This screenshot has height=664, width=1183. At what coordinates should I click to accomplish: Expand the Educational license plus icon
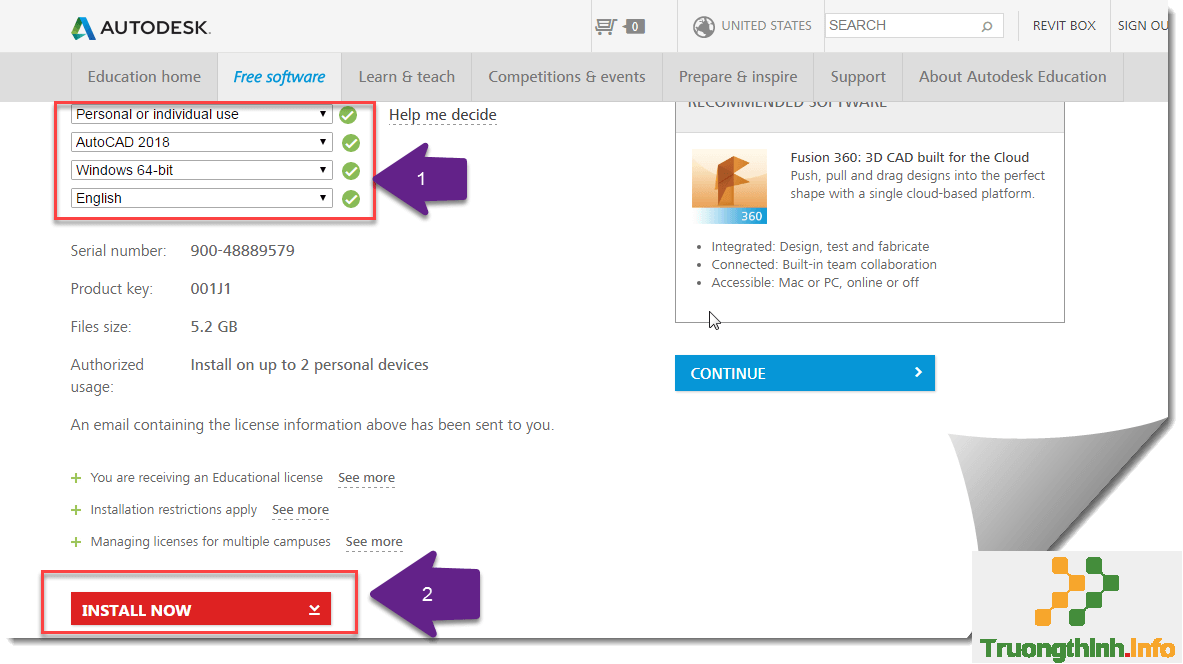76,478
